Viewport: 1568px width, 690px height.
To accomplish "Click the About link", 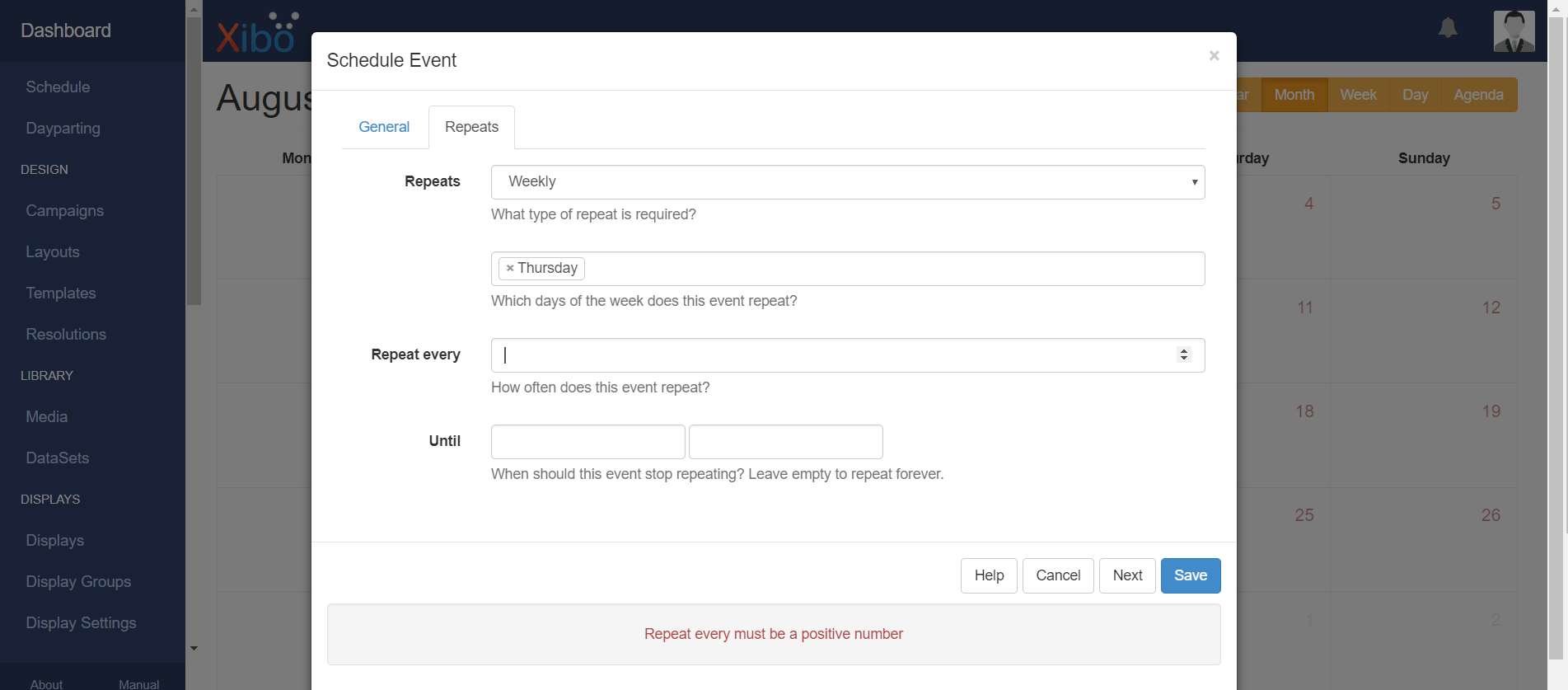I will point(46,684).
